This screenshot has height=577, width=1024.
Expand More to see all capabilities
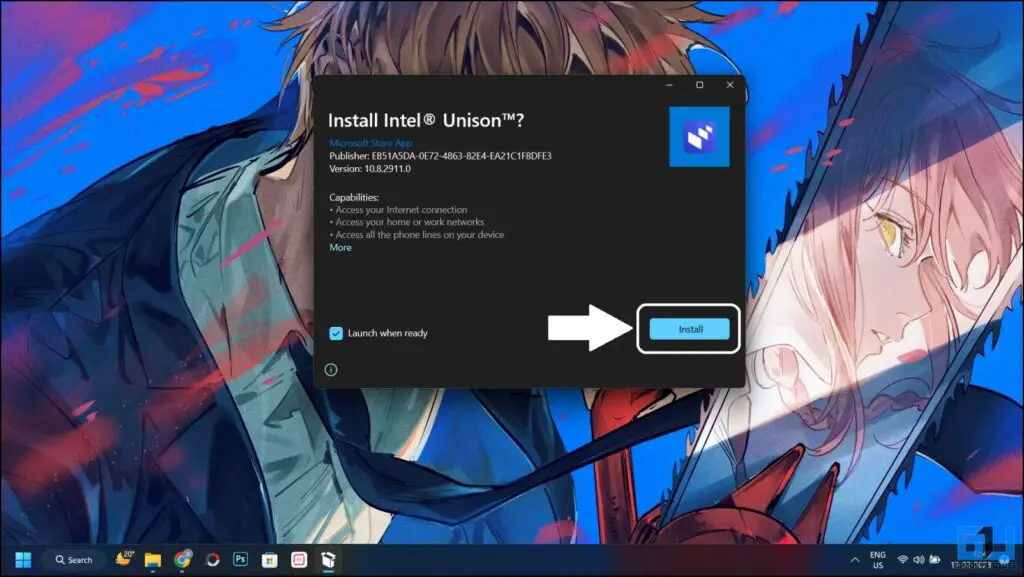pos(339,246)
